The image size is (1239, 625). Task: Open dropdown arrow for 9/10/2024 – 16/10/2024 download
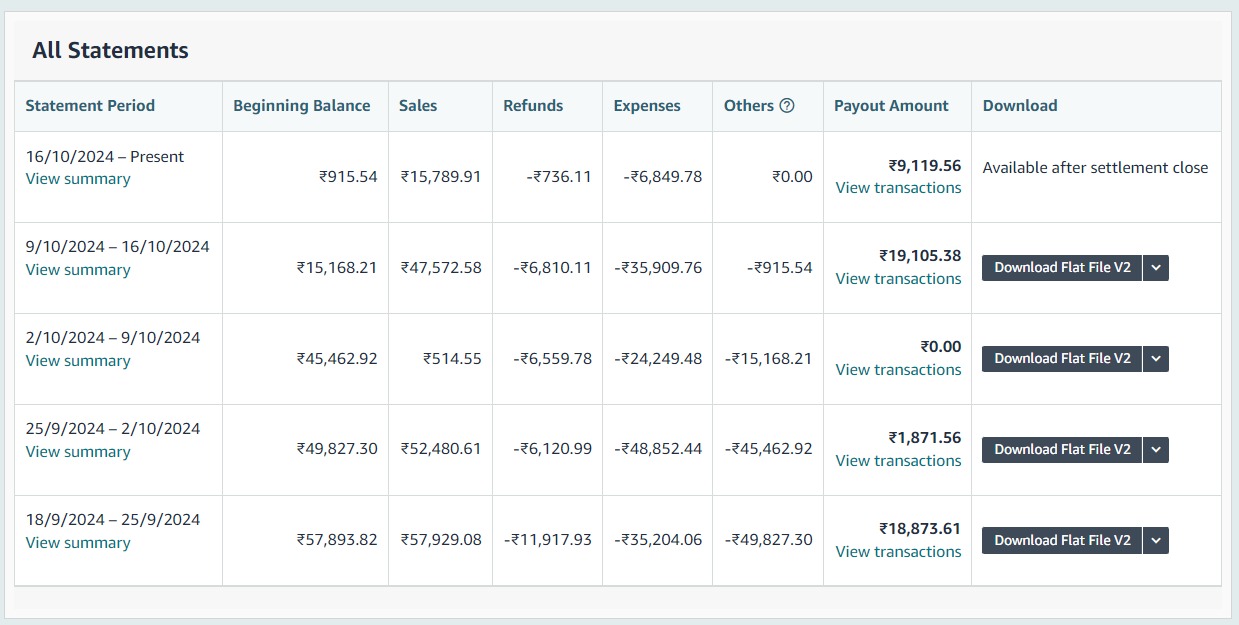coord(1156,267)
